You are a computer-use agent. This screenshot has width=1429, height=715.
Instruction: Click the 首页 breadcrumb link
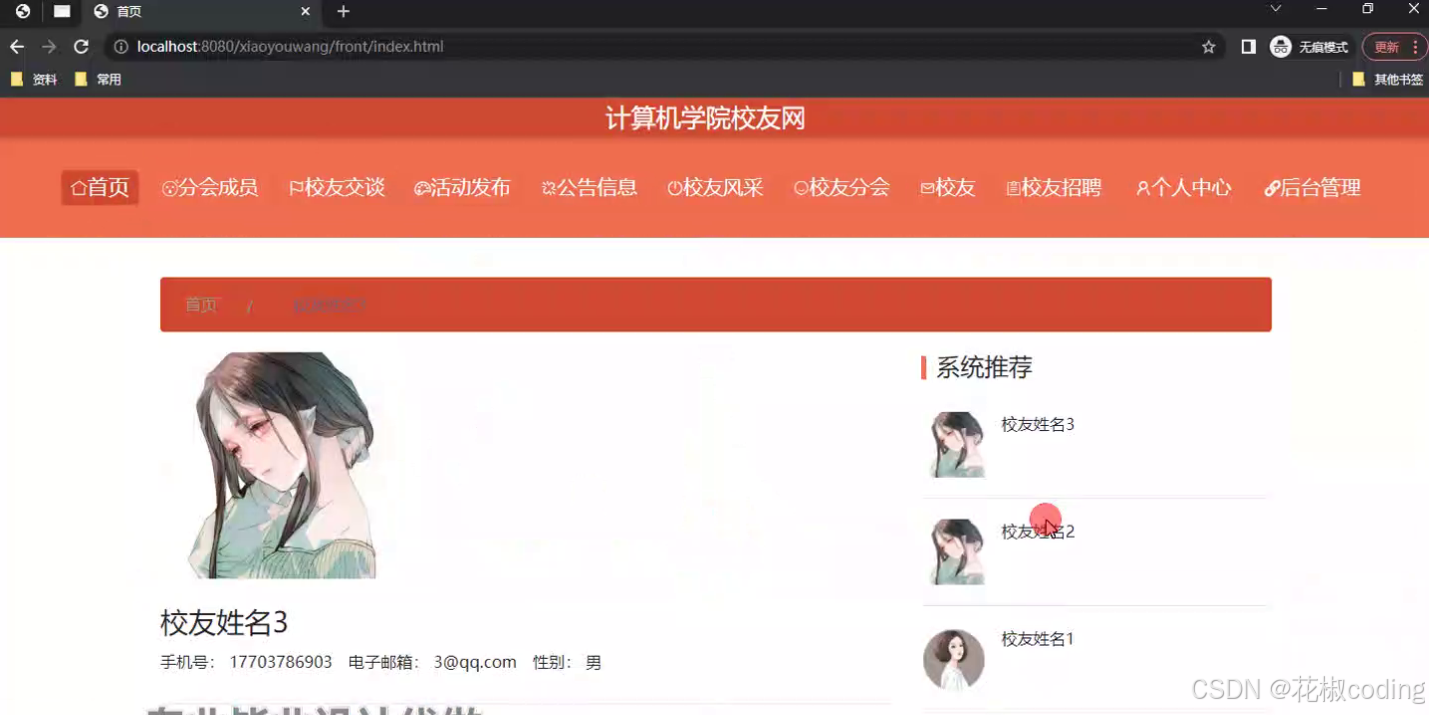tap(200, 304)
